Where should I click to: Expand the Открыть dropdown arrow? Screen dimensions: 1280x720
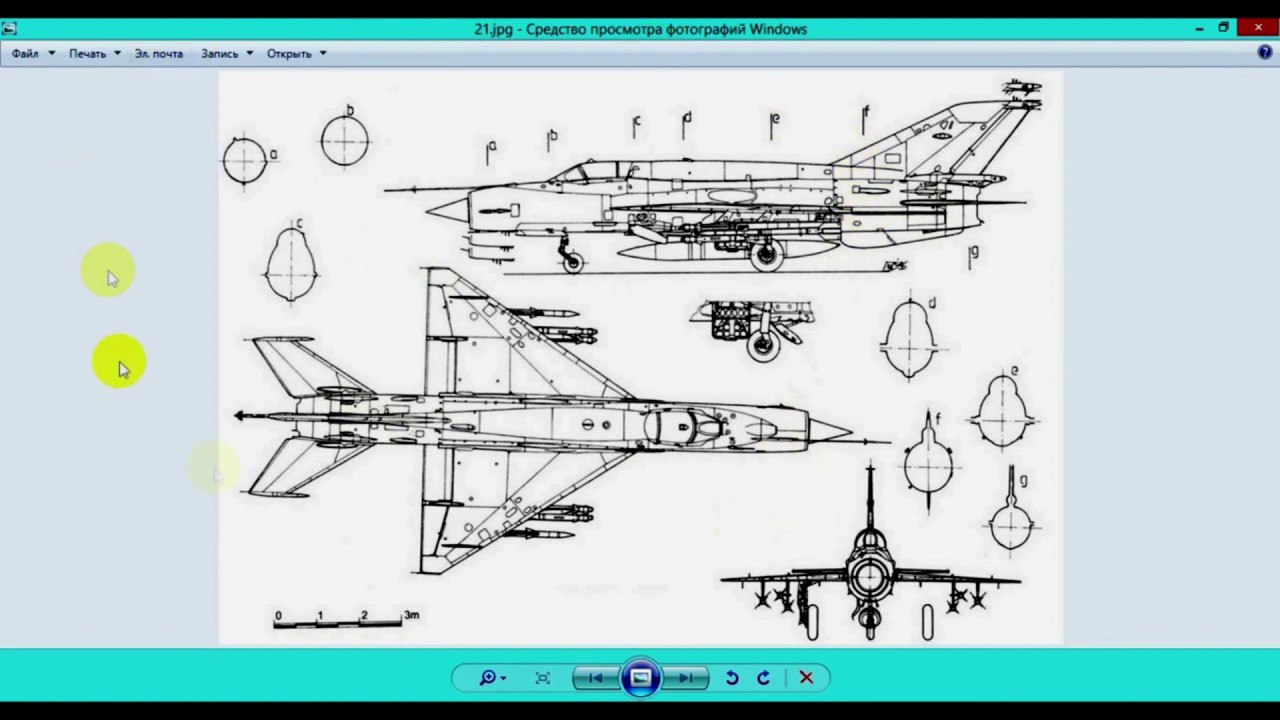click(x=323, y=54)
